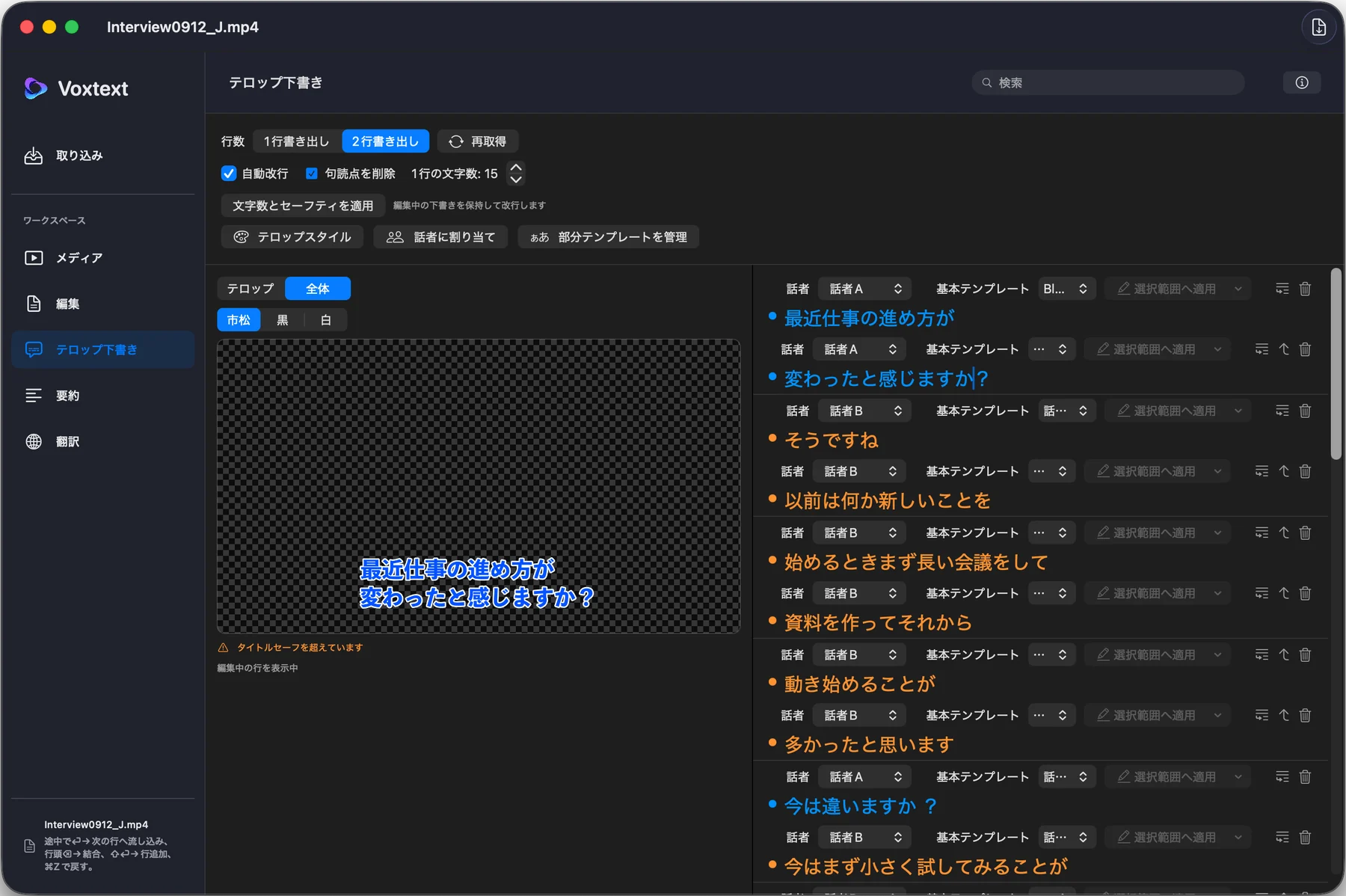Go to メディア workspace item
Image resolution: width=1346 pixels, height=896 pixels.
point(103,257)
